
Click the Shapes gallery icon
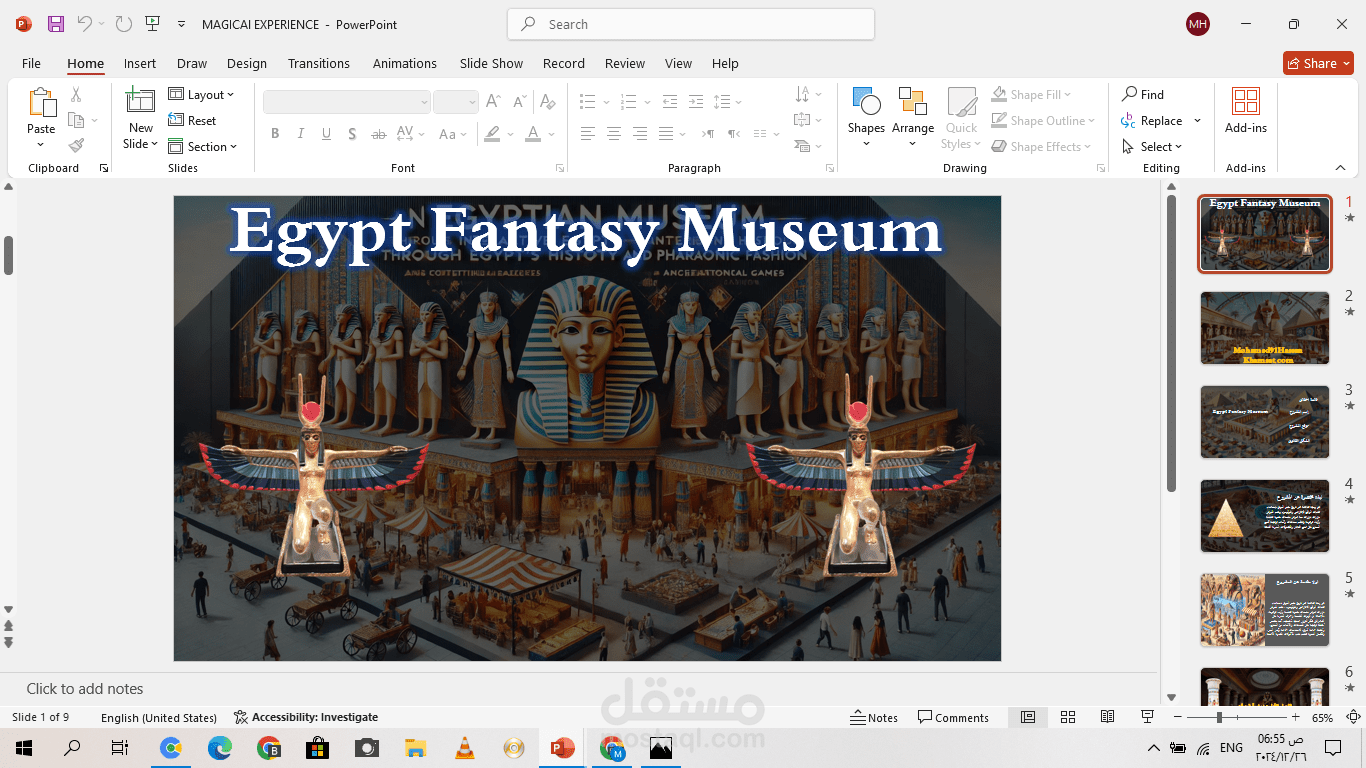(866, 102)
